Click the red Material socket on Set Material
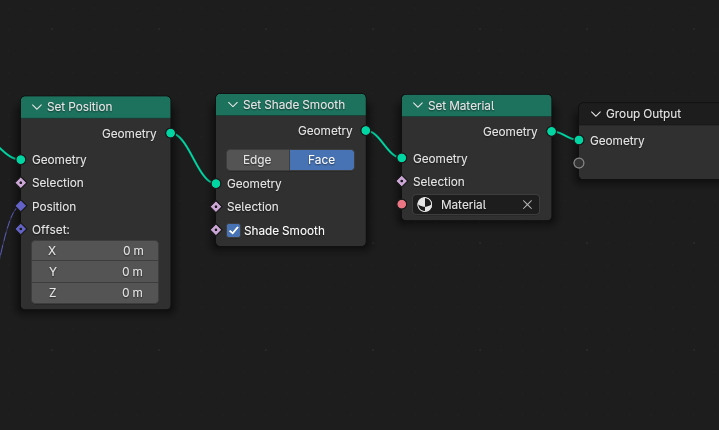This screenshot has height=430, width=719. point(402,204)
